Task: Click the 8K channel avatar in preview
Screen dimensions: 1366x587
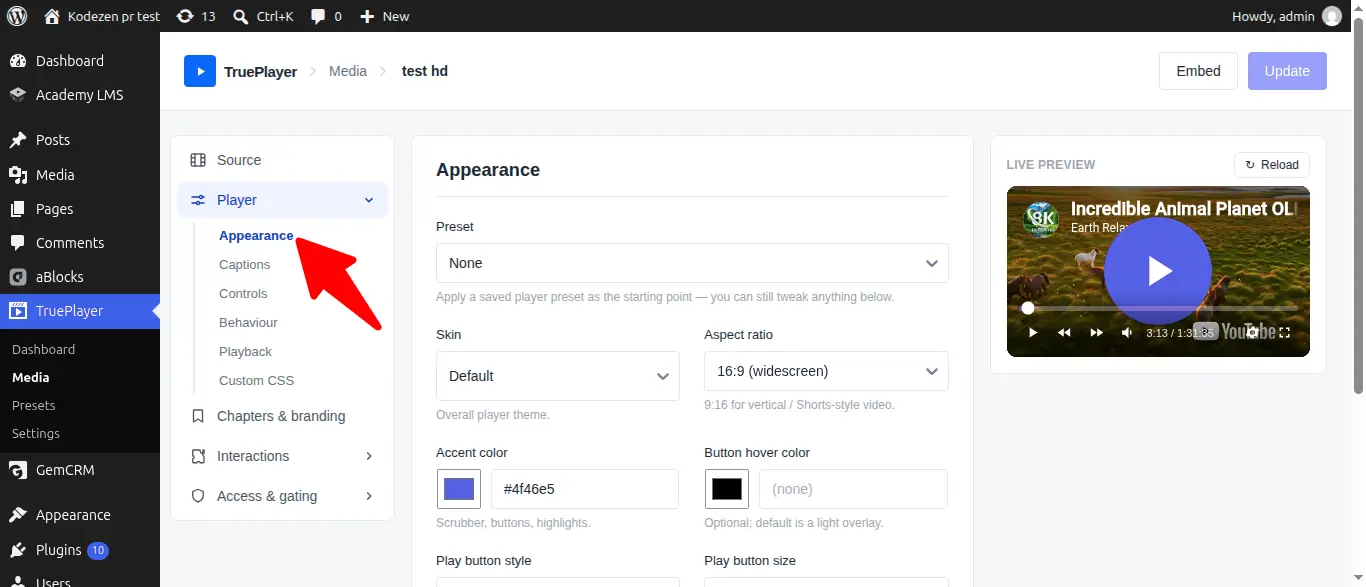Action: click(x=1042, y=219)
